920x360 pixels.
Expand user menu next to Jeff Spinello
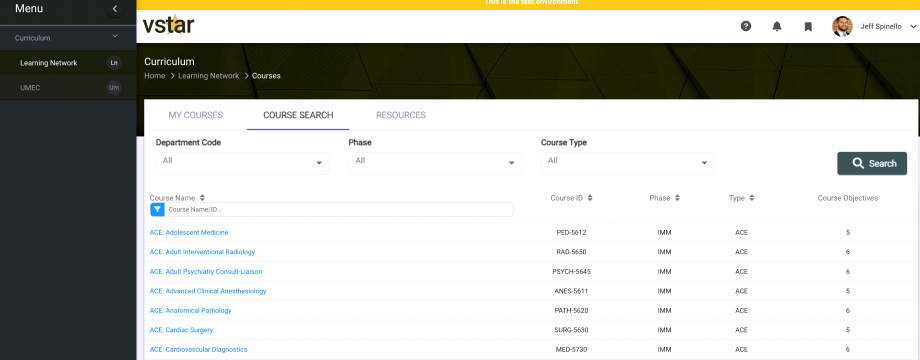click(x=912, y=27)
